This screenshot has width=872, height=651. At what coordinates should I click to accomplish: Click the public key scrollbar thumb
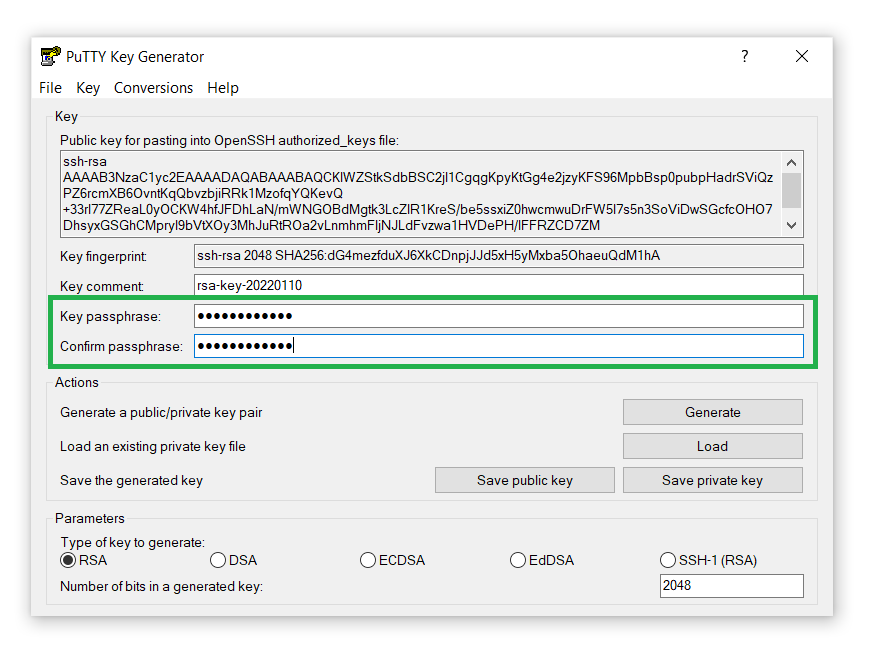tap(791, 190)
